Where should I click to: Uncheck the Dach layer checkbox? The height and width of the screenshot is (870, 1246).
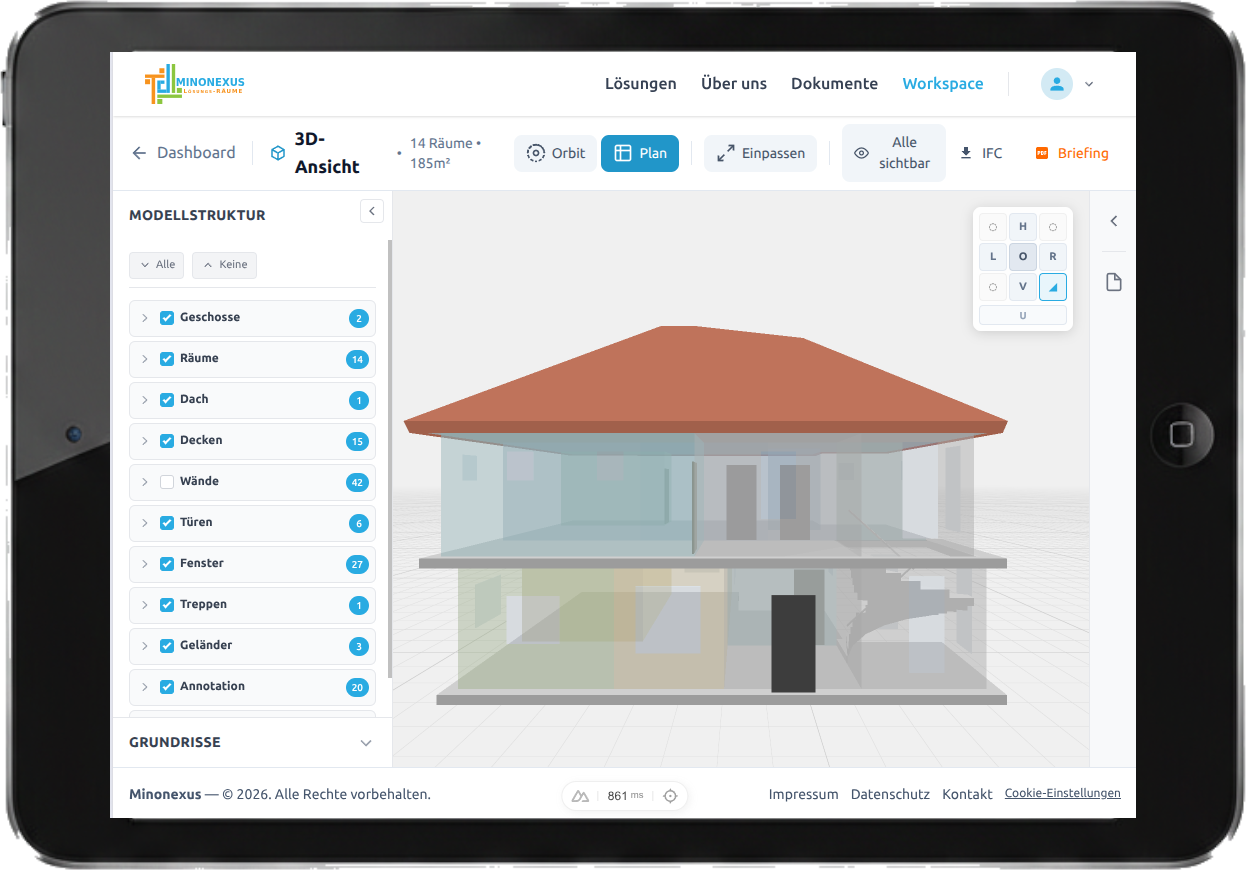[167, 400]
